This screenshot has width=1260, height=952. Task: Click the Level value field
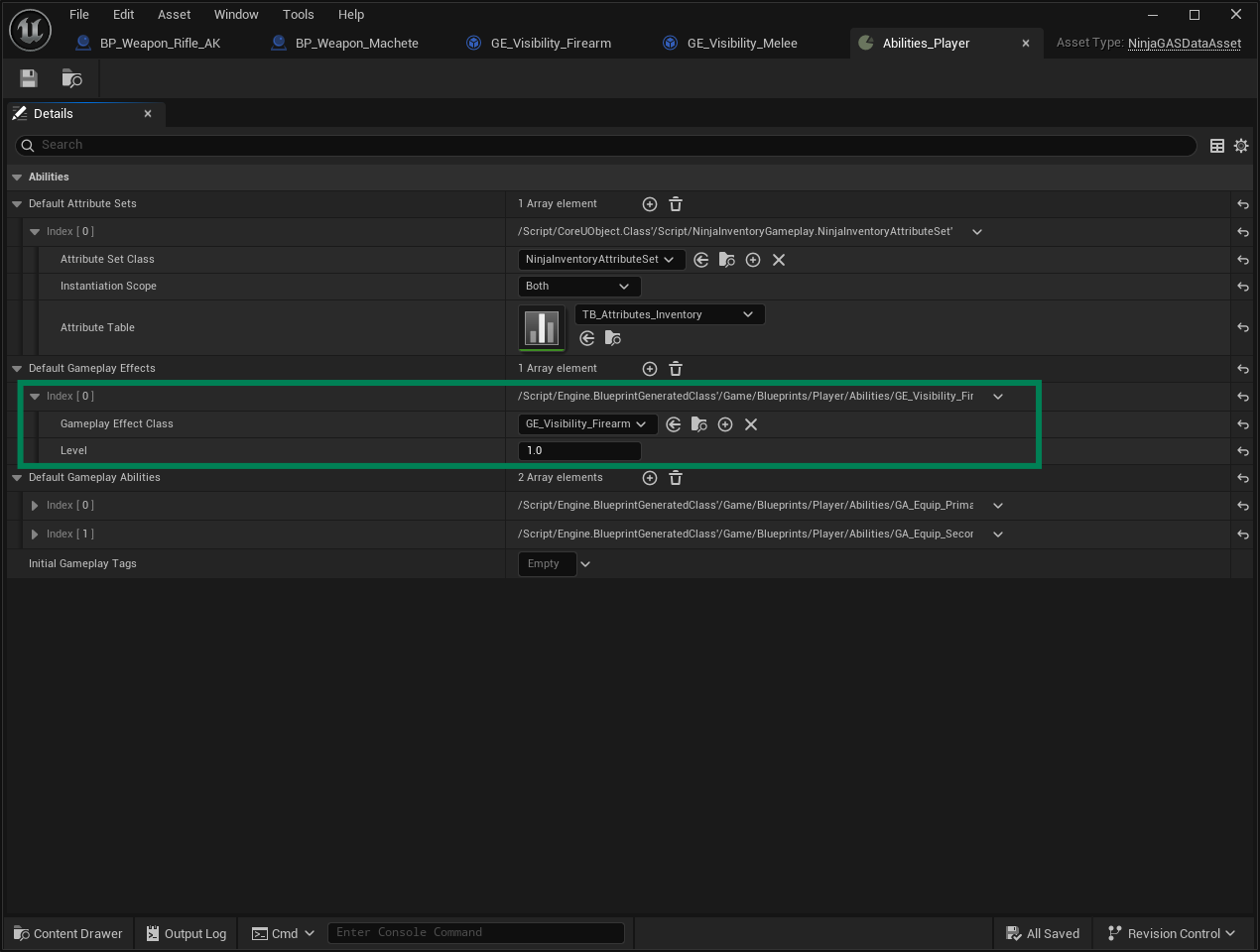[x=579, y=451]
